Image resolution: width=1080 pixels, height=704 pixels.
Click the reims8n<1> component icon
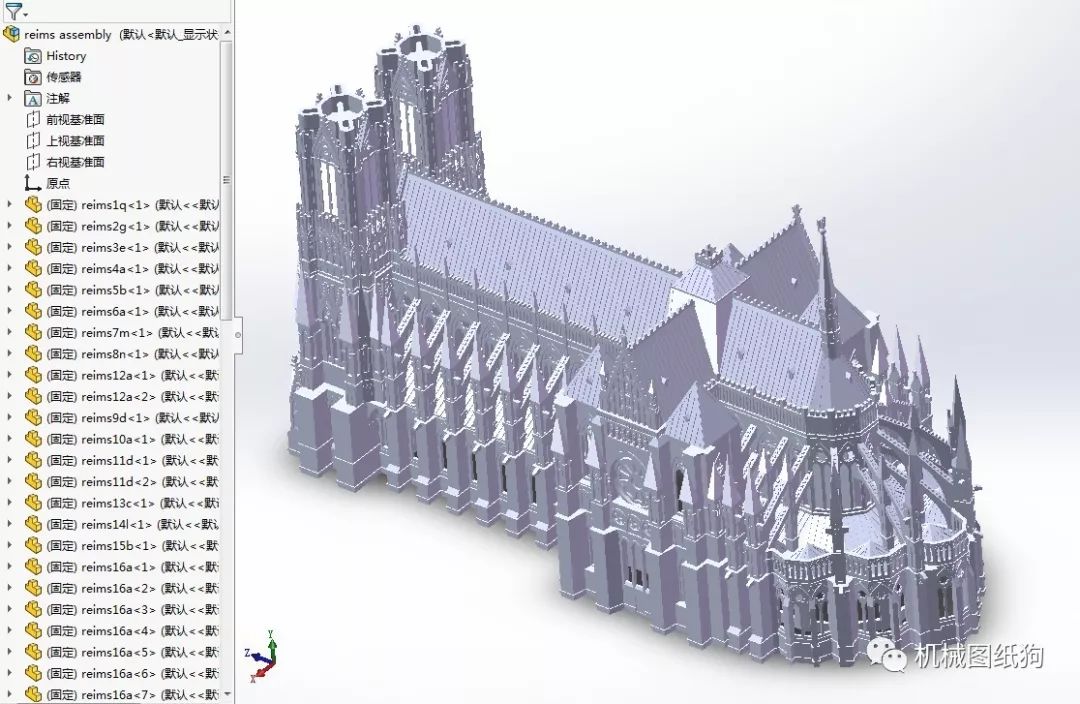click(x=33, y=354)
